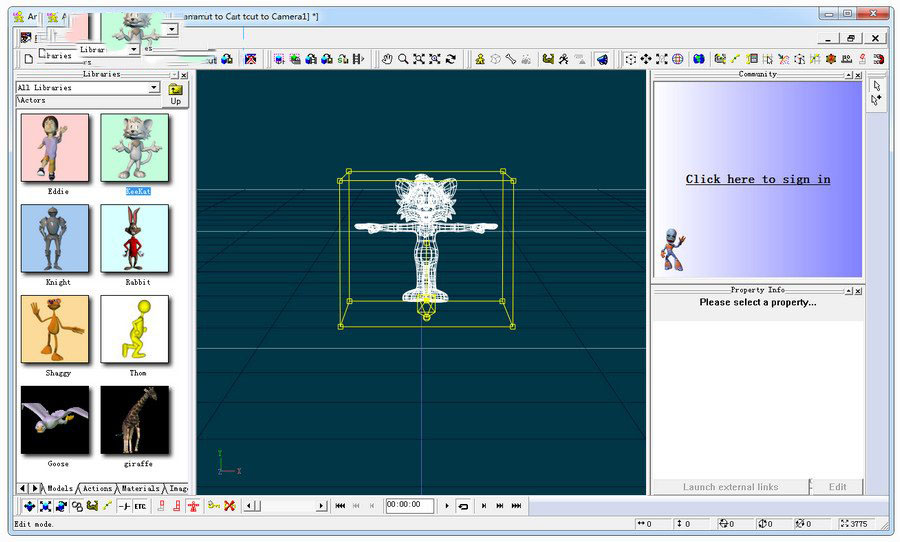The width and height of the screenshot is (900, 542).
Task: Switch to the Models tab
Action: click(60, 488)
